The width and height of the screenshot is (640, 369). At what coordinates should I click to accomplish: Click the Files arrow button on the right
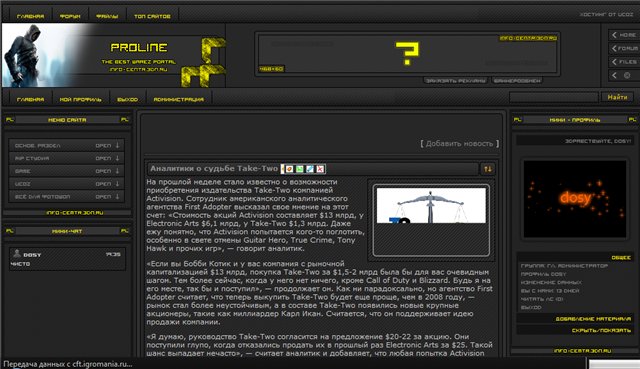[x=624, y=62]
